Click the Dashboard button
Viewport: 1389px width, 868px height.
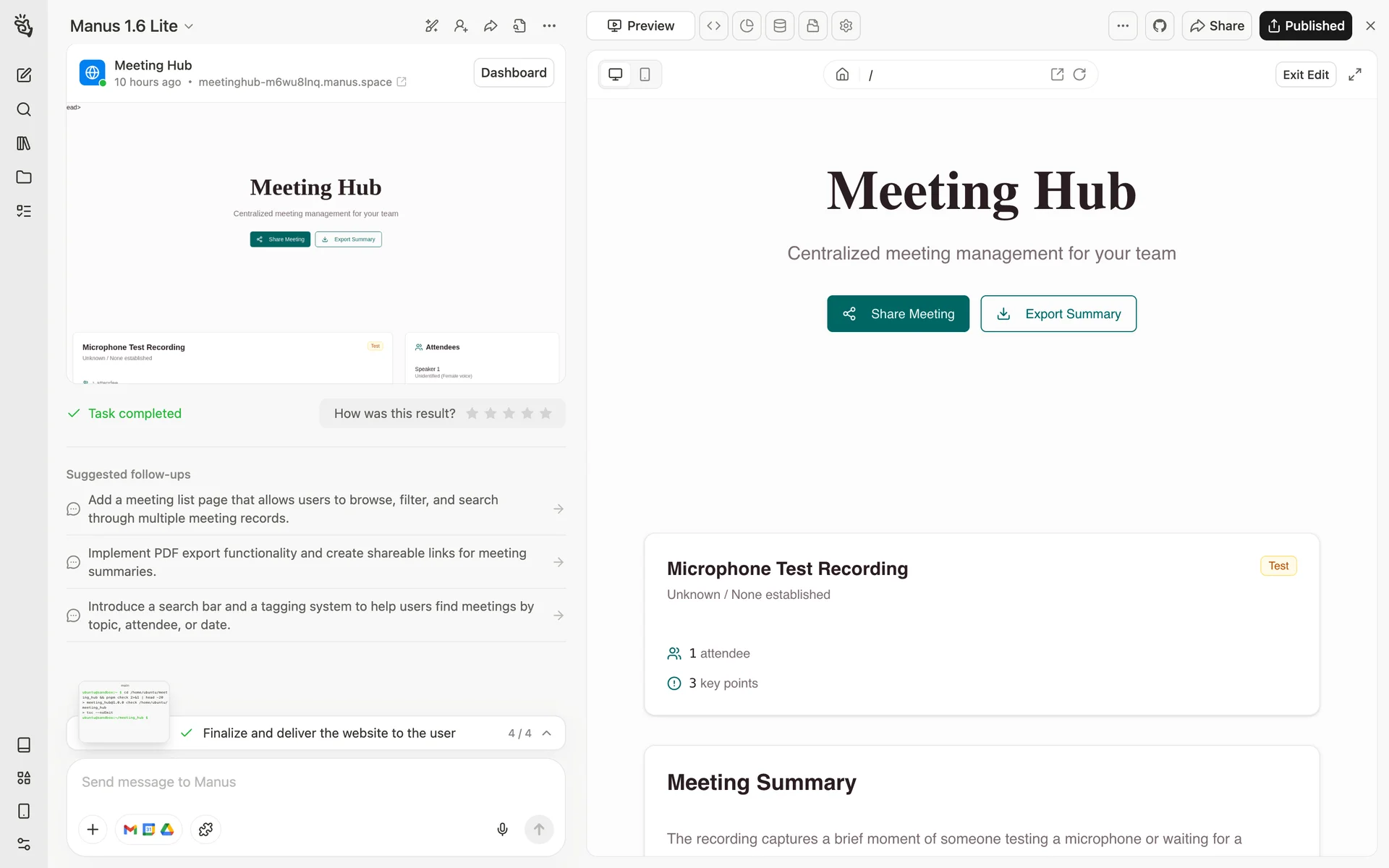pyautogui.click(x=514, y=72)
